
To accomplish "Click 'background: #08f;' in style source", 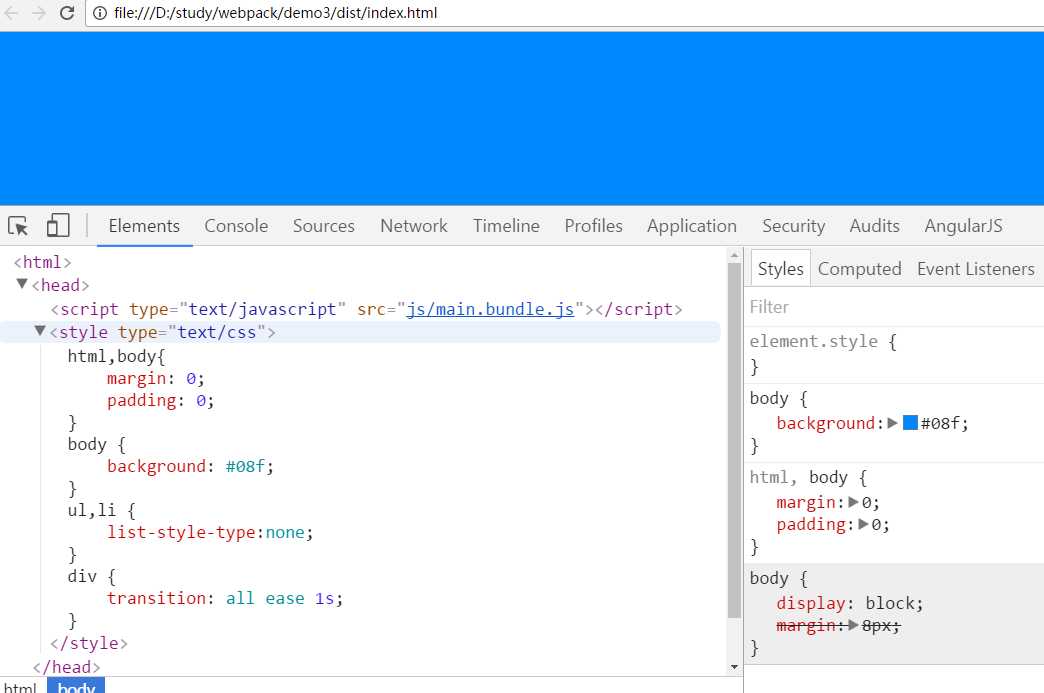I will click(190, 466).
